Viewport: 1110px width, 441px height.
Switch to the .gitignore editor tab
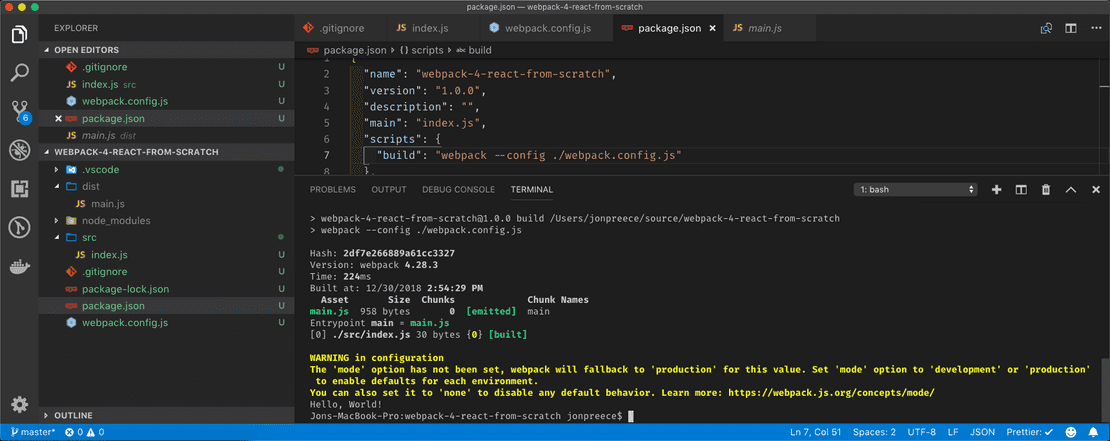click(x=341, y=29)
